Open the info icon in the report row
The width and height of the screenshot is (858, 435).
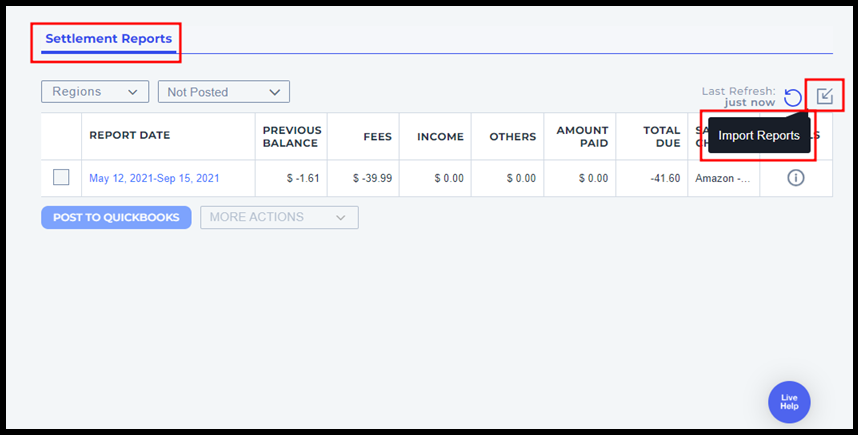click(x=796, y=178)
